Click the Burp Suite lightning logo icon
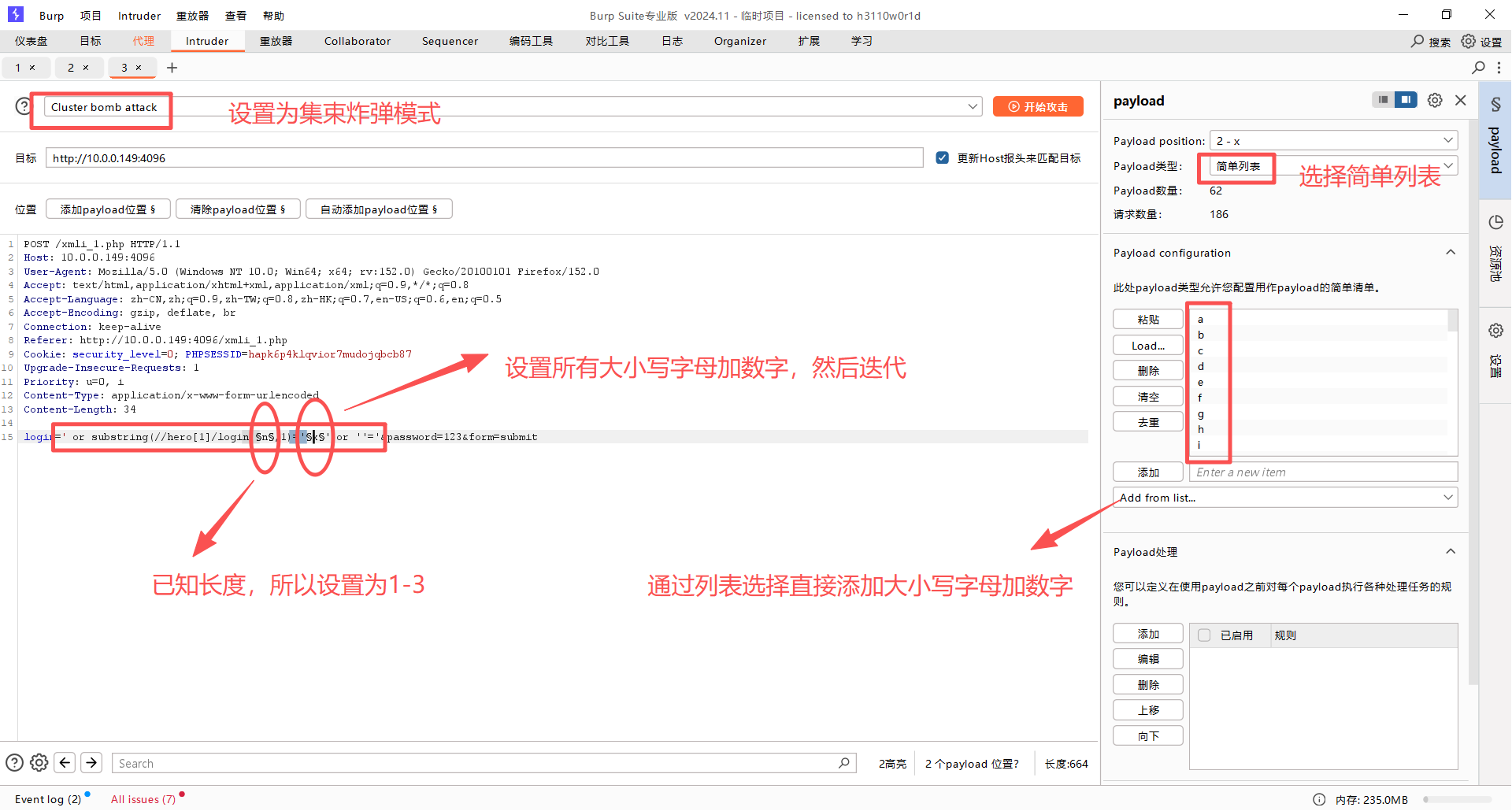Viewport: 1512px width, 811px height. tap(16, 14)
